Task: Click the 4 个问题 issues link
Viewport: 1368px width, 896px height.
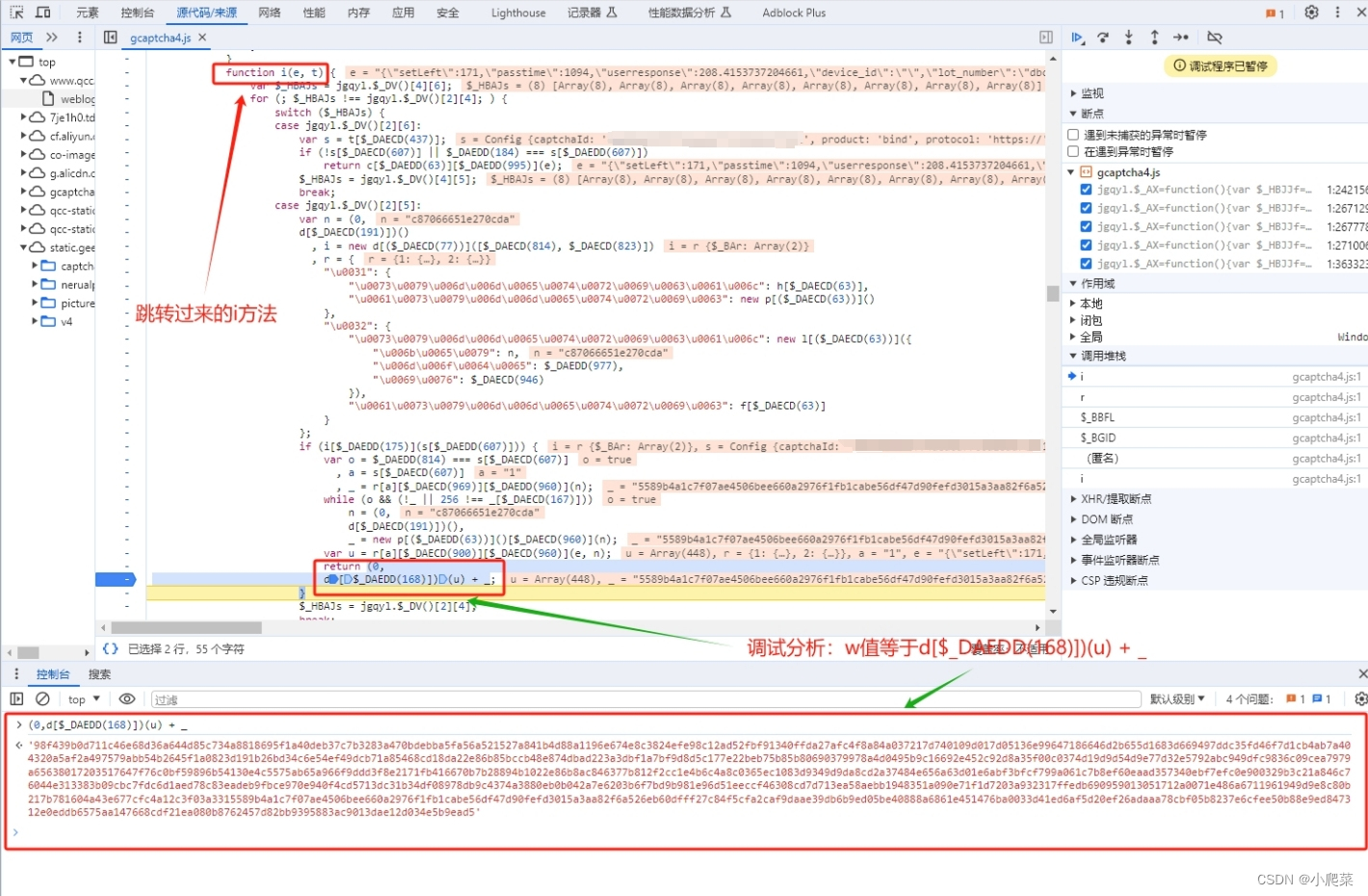Action: pos(1277,698)
